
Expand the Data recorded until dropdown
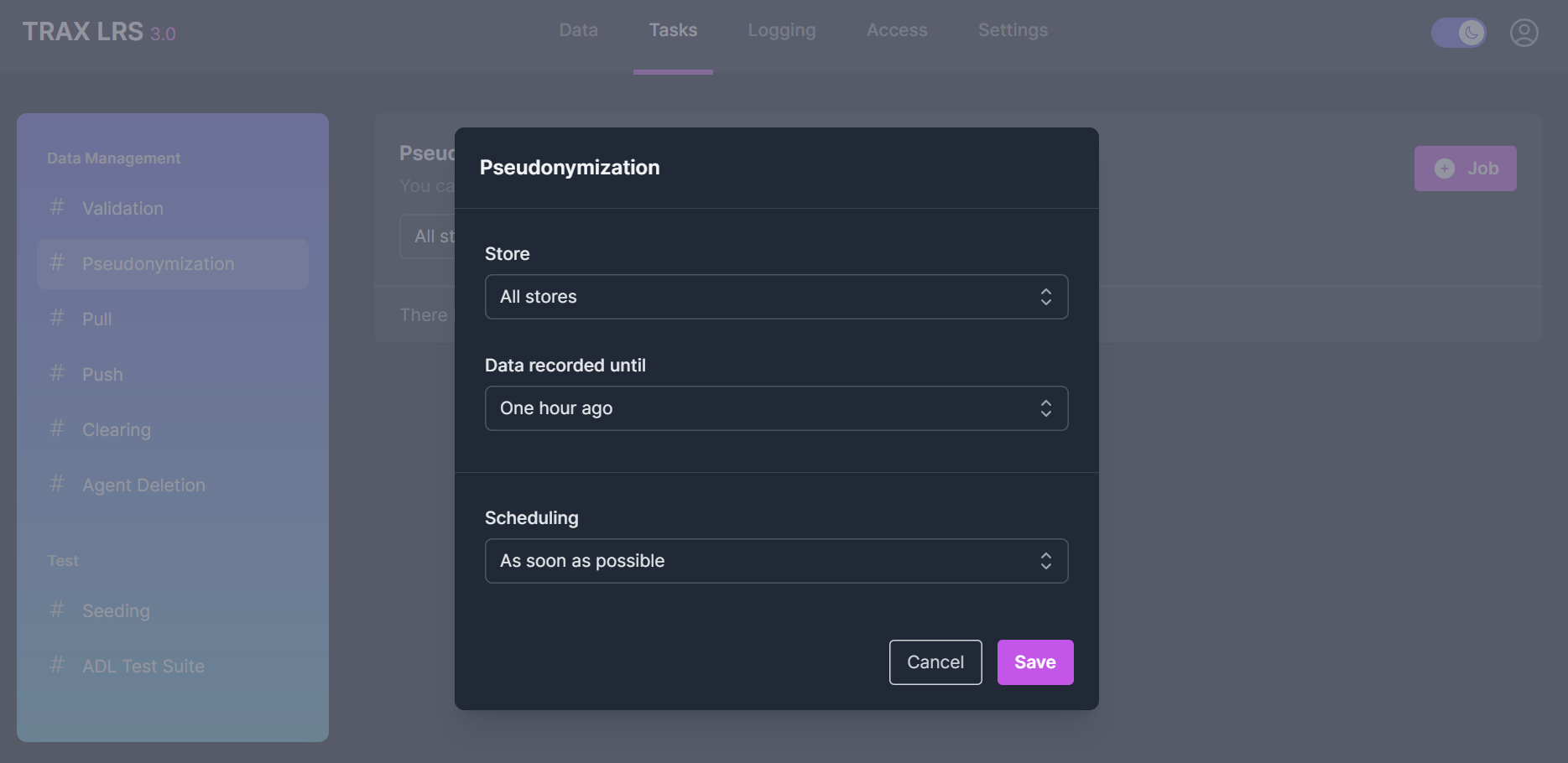point(776,408)
